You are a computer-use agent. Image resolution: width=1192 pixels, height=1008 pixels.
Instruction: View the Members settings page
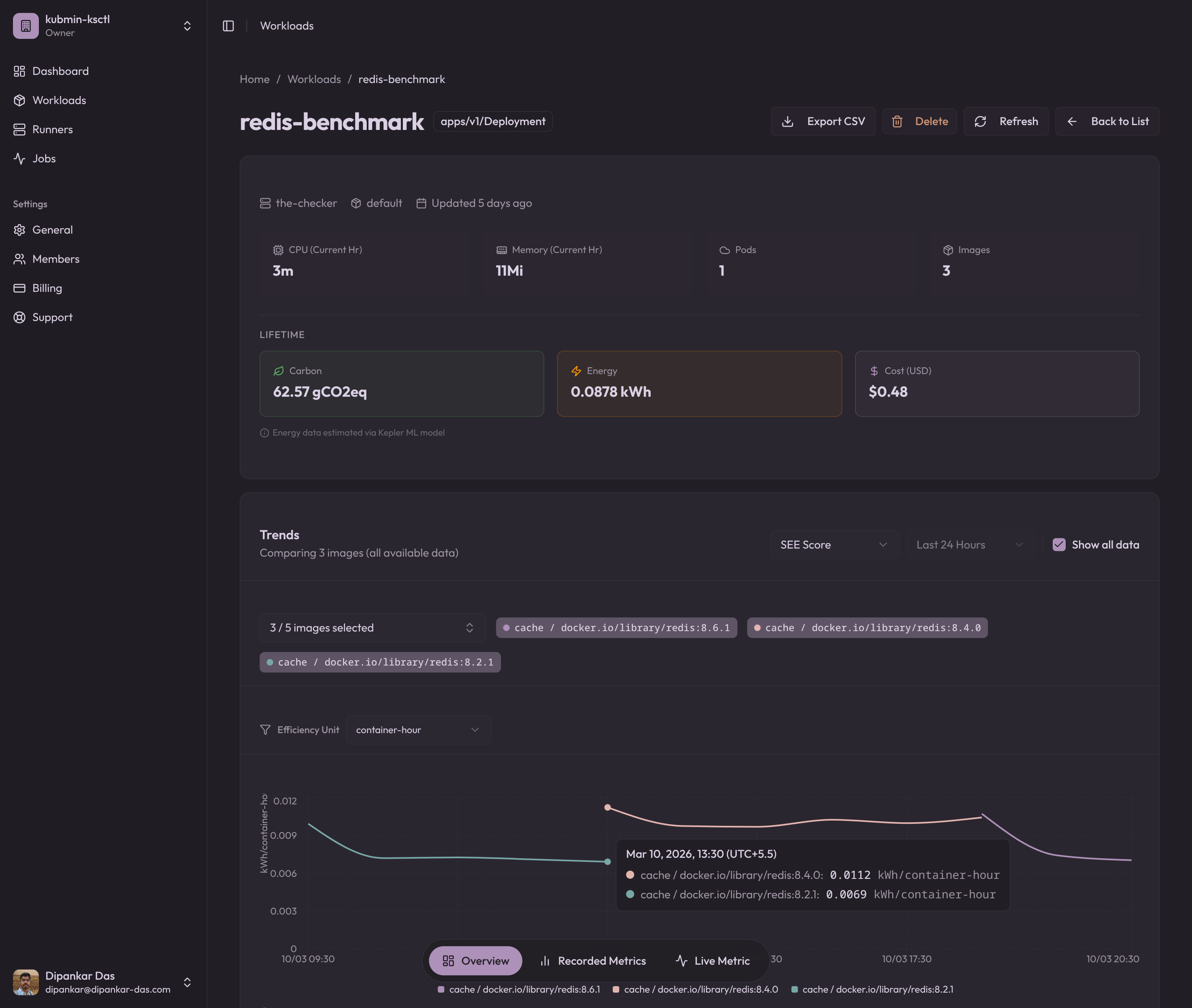(55, 259)
